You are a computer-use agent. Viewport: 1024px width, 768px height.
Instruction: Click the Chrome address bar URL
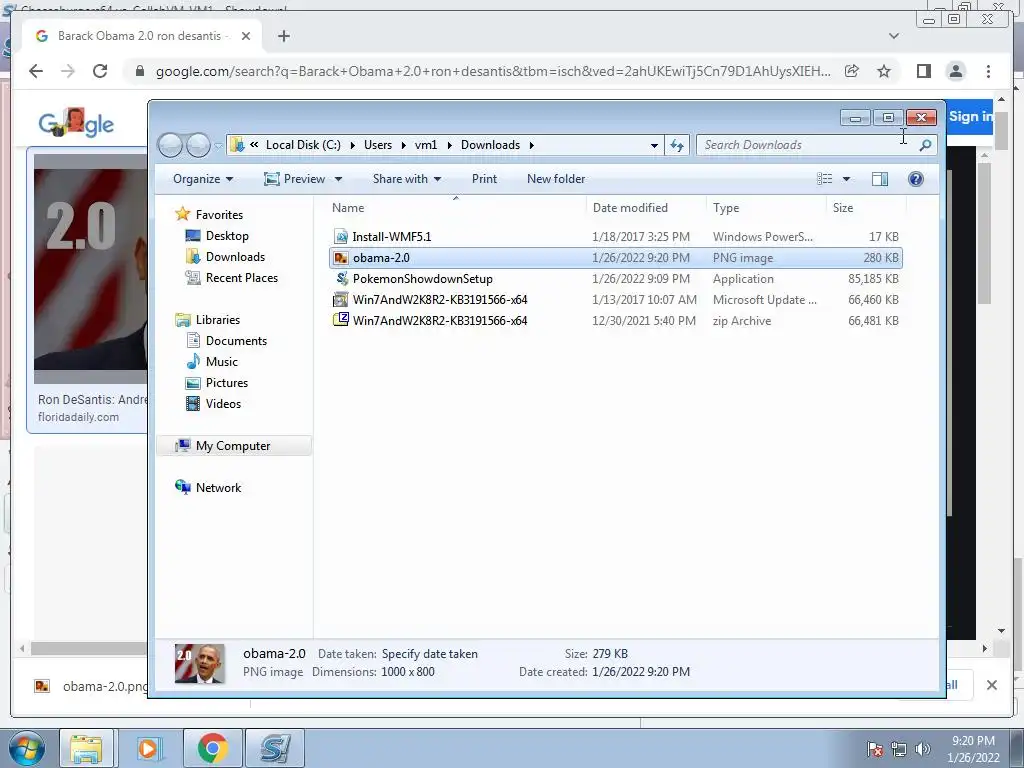pos(492,71)
